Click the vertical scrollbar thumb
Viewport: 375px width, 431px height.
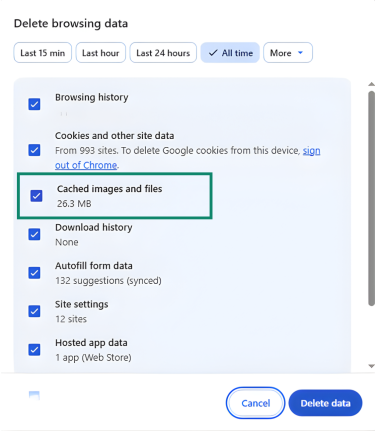371,198
